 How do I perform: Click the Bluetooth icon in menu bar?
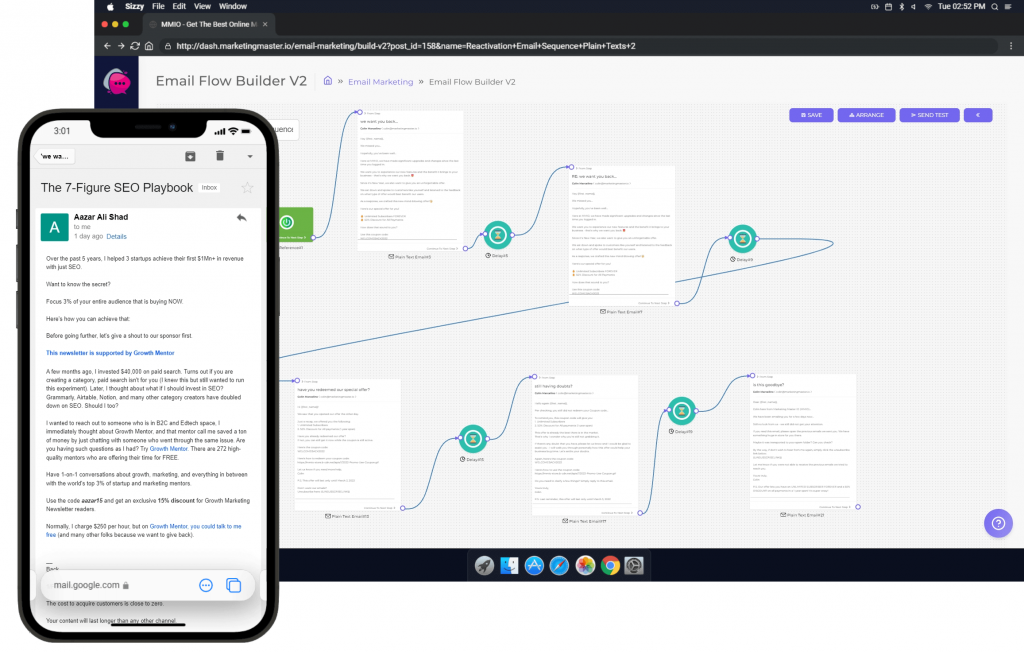click(901, 7)
